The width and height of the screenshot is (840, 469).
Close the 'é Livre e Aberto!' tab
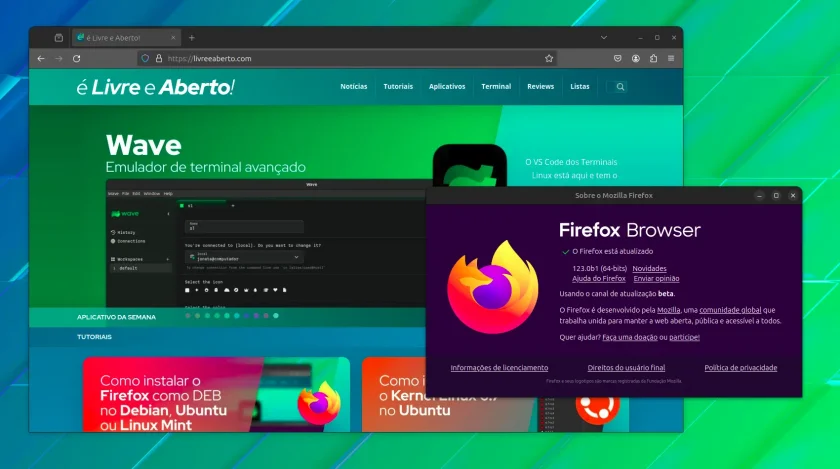[x=173, y=38]
